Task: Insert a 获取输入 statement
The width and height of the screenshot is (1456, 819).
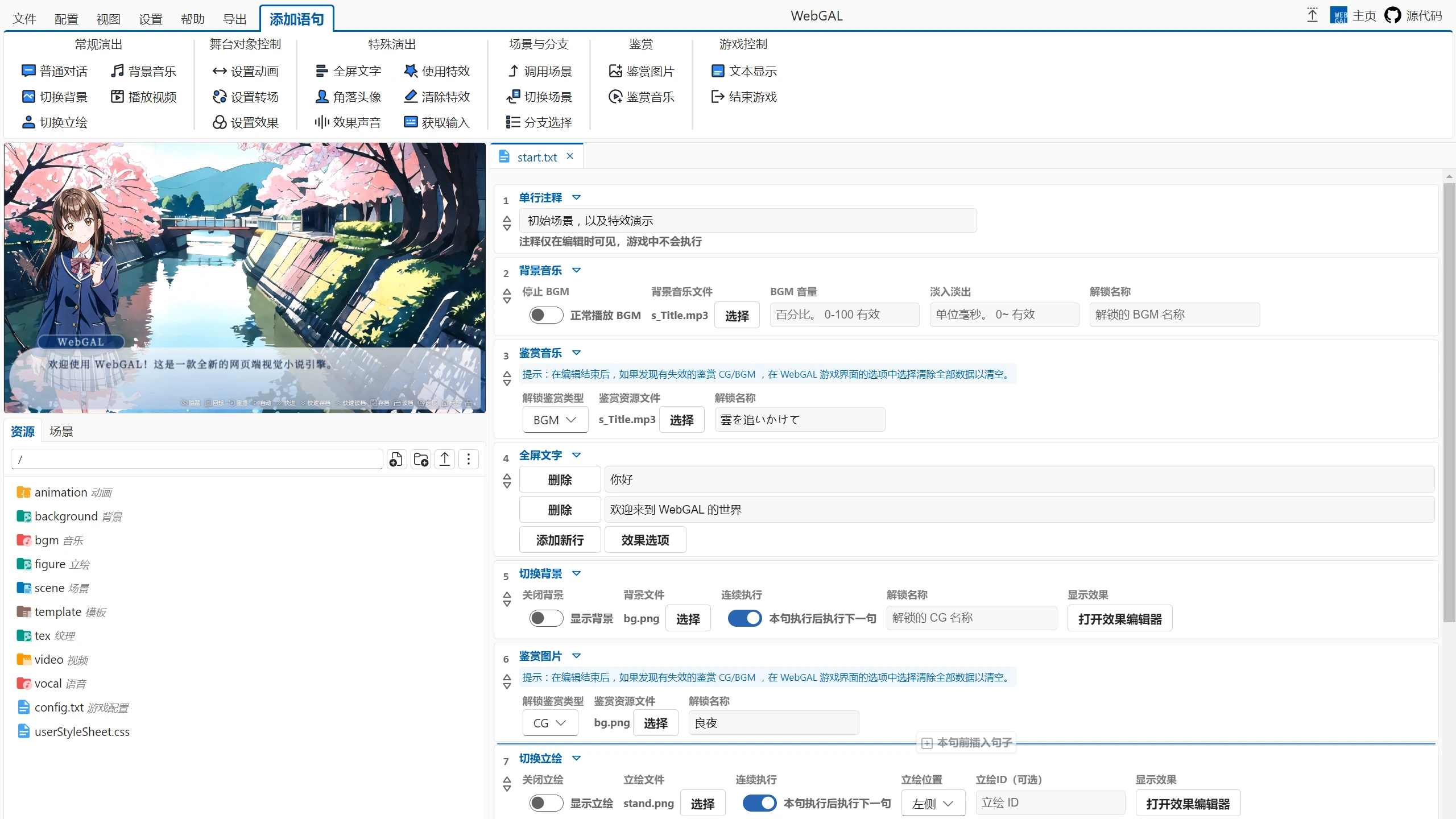Action: 437,122
